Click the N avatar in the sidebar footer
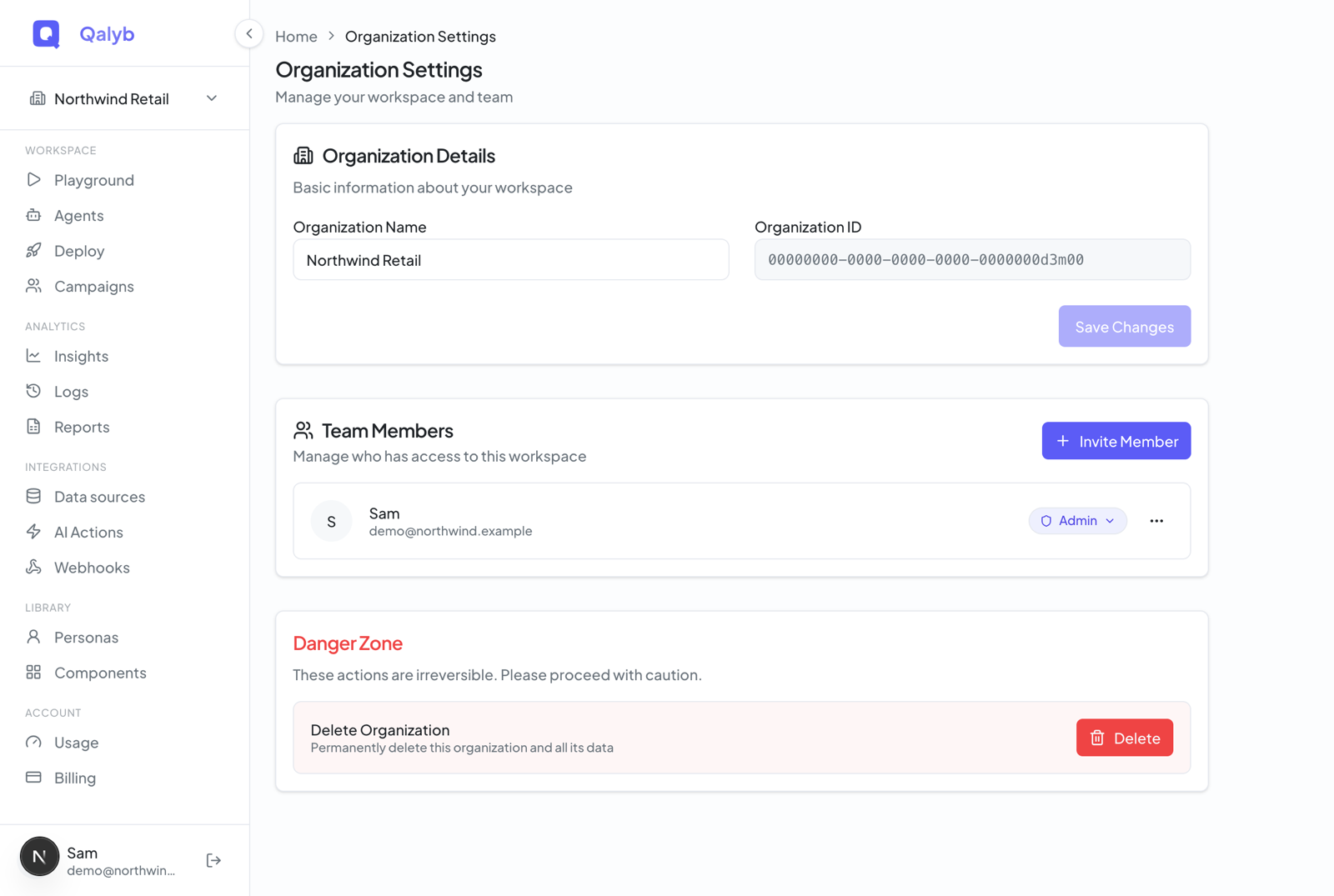The height and width of the screenshot is (896, 1334). [39, 857]
